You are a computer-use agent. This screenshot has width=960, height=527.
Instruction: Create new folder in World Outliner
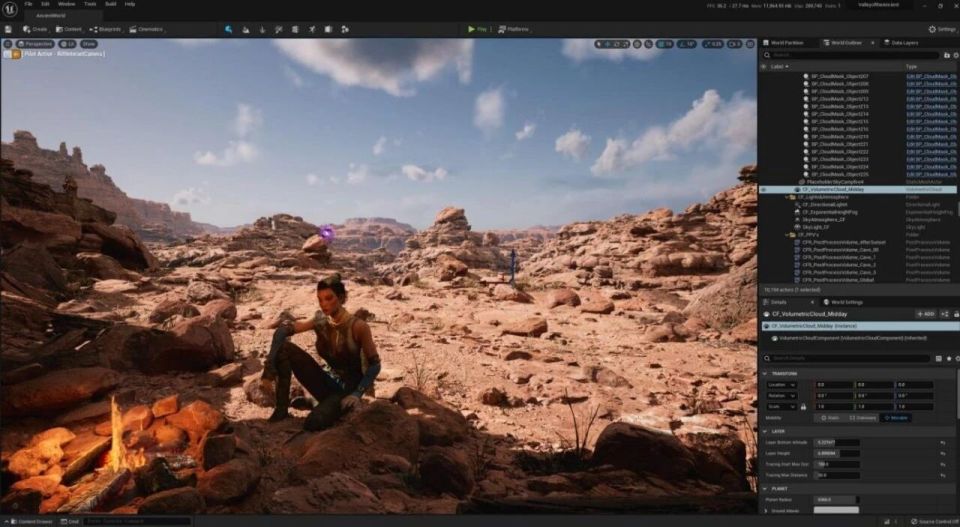947,55
